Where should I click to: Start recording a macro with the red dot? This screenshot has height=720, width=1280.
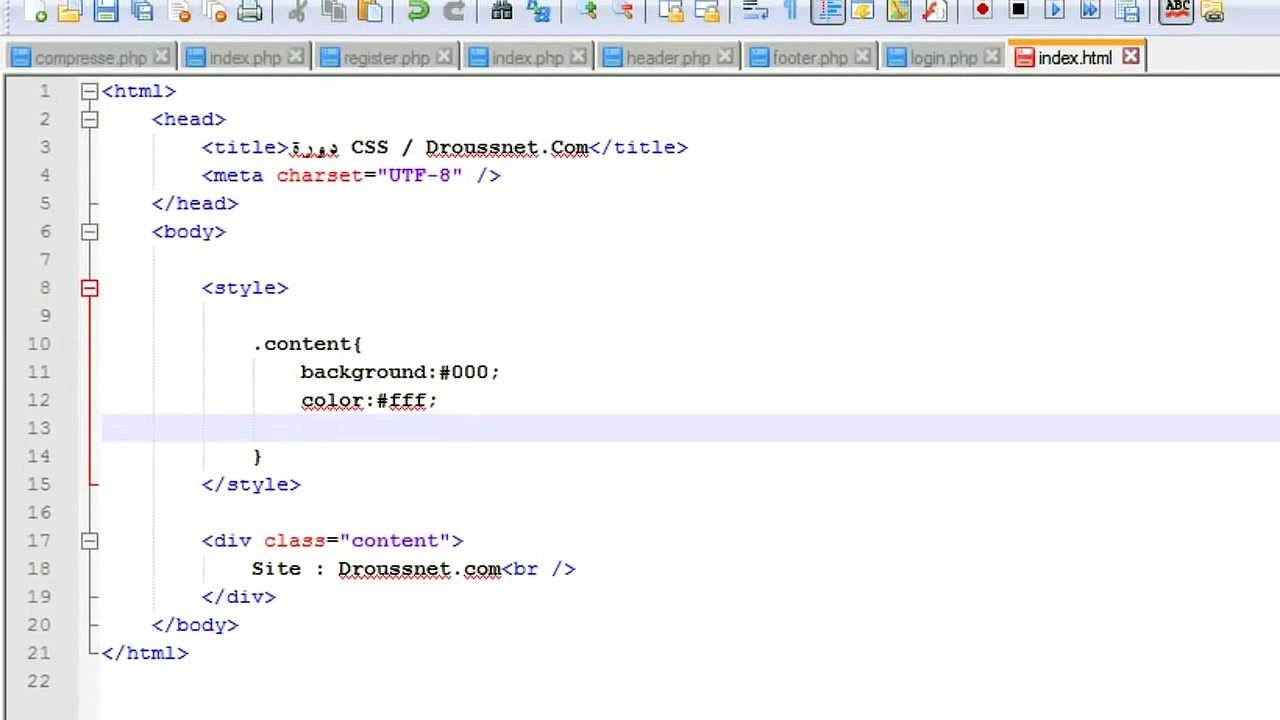[x=982, y=11]
